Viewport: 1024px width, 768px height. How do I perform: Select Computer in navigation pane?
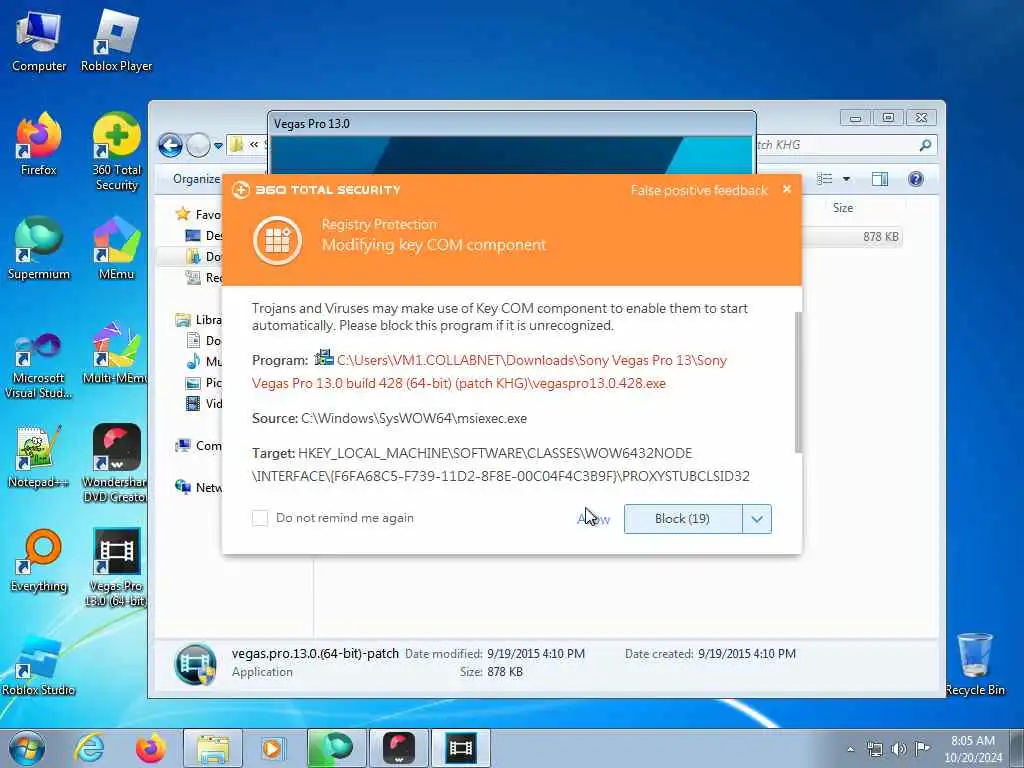click(199, 445)
